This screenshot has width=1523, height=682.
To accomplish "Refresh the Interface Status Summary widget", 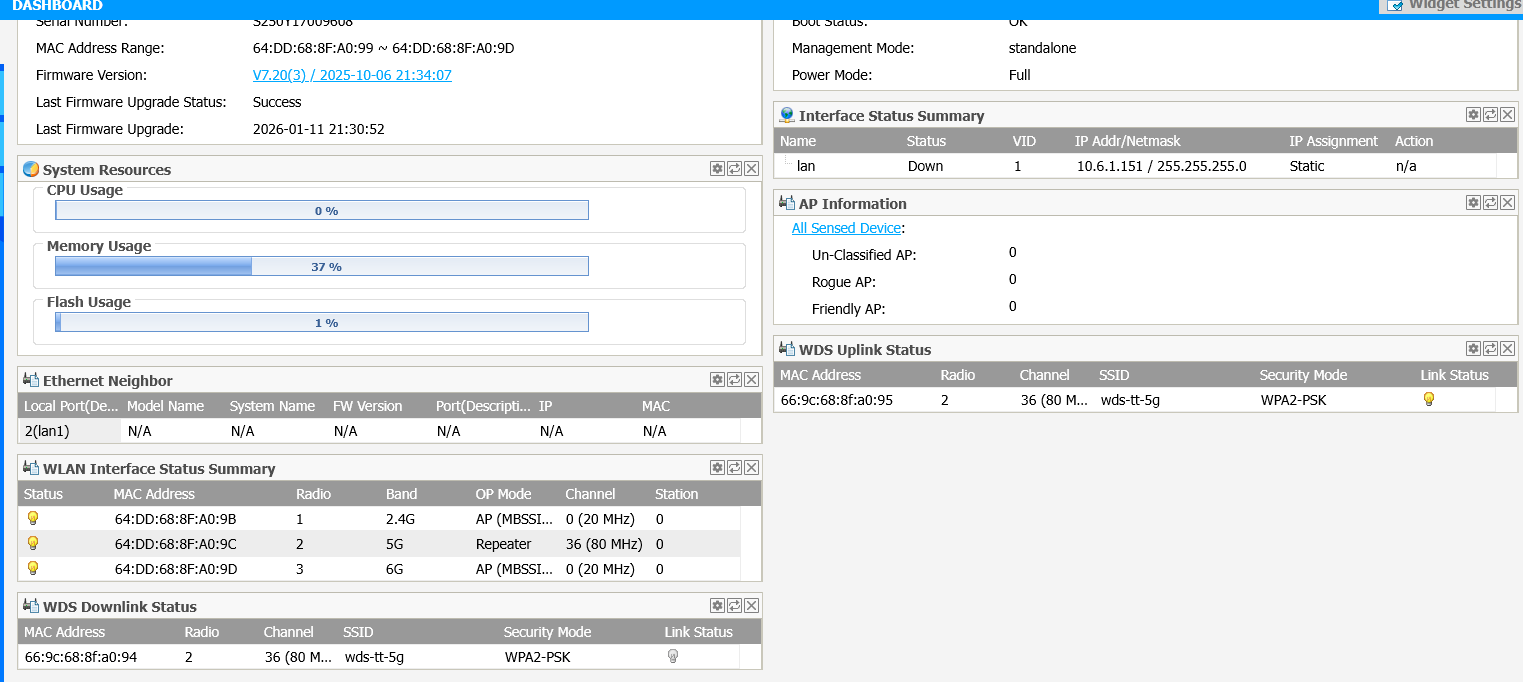I will point(1490,115).
